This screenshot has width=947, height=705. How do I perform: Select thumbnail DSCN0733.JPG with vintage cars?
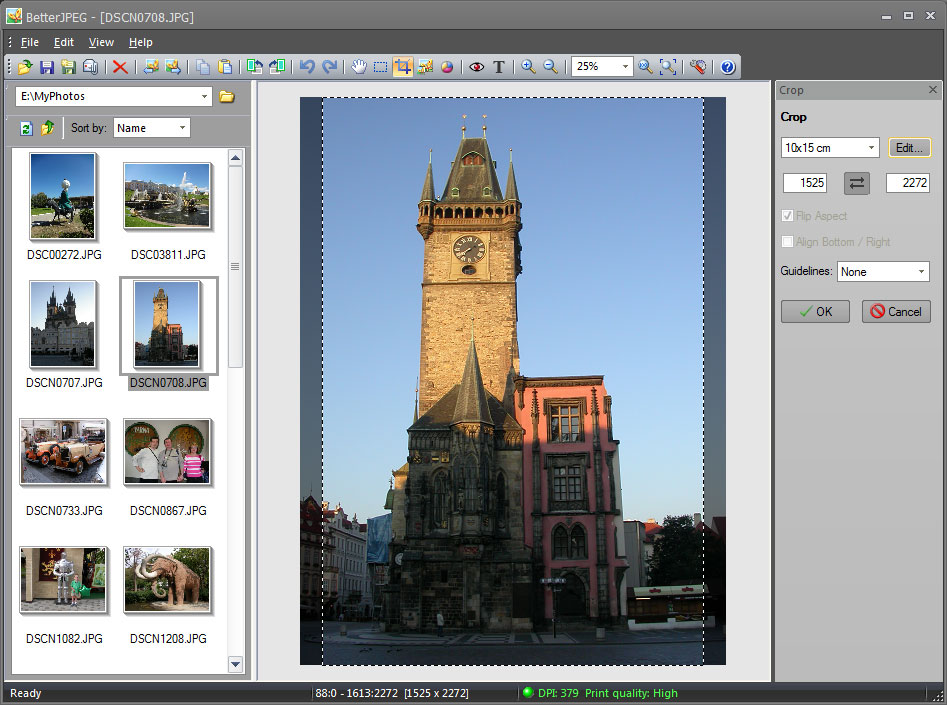(x=63, y=452)
